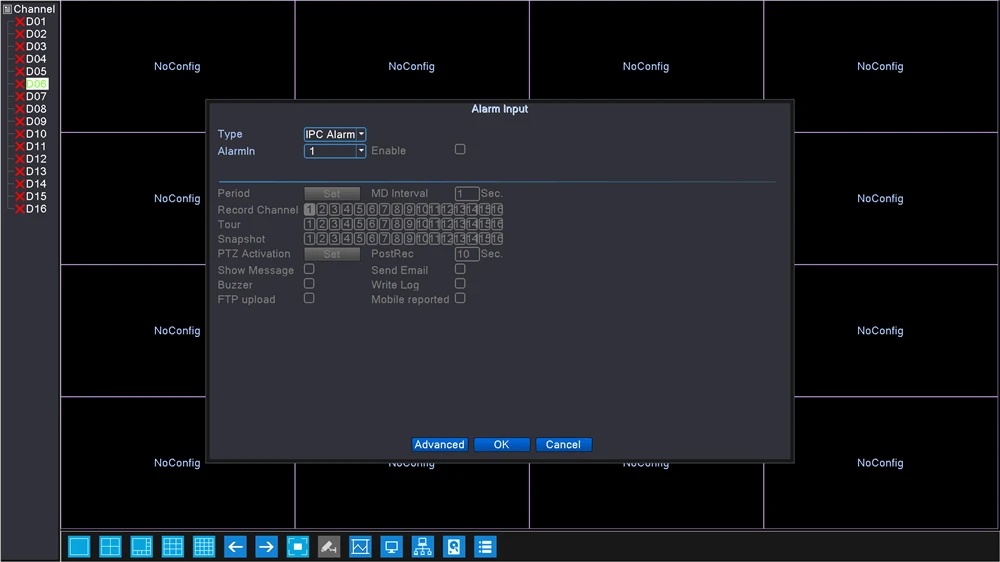Check the Enable checkbox
Image resolution: width=1000 pixels, height=562 pixels.
pos(460,149)
